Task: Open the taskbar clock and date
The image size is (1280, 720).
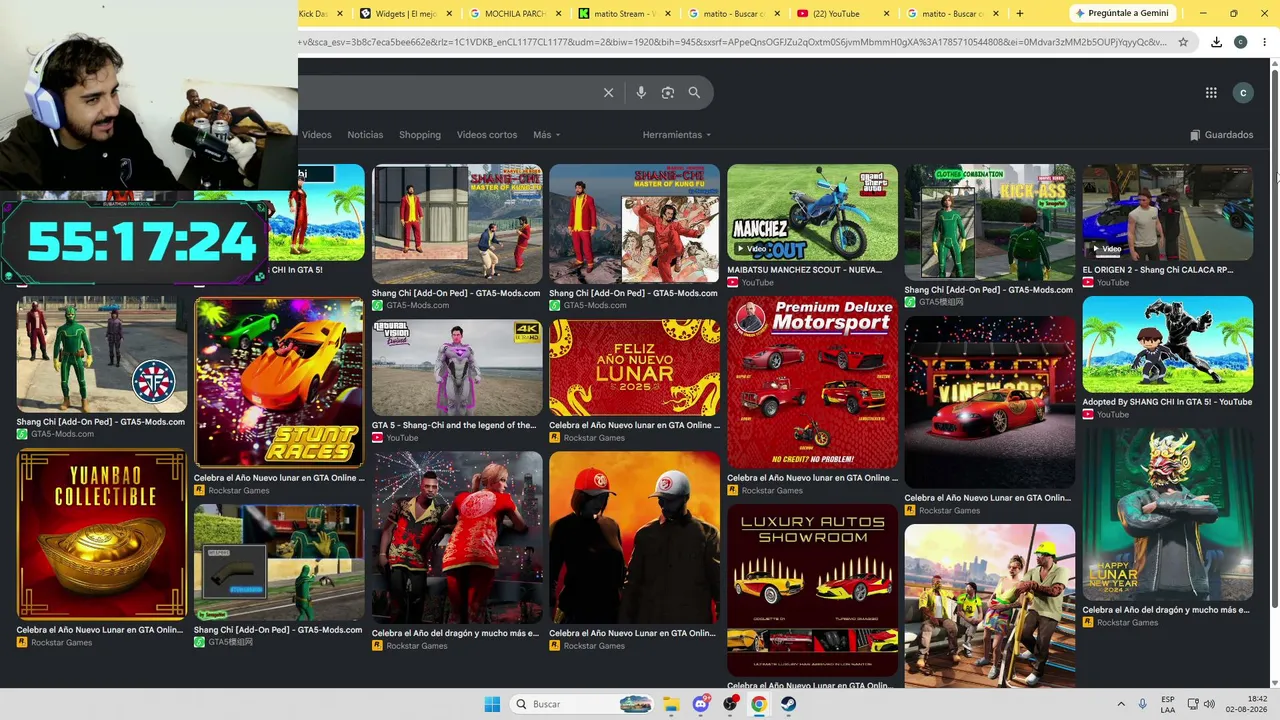Action: point(1248,704)
